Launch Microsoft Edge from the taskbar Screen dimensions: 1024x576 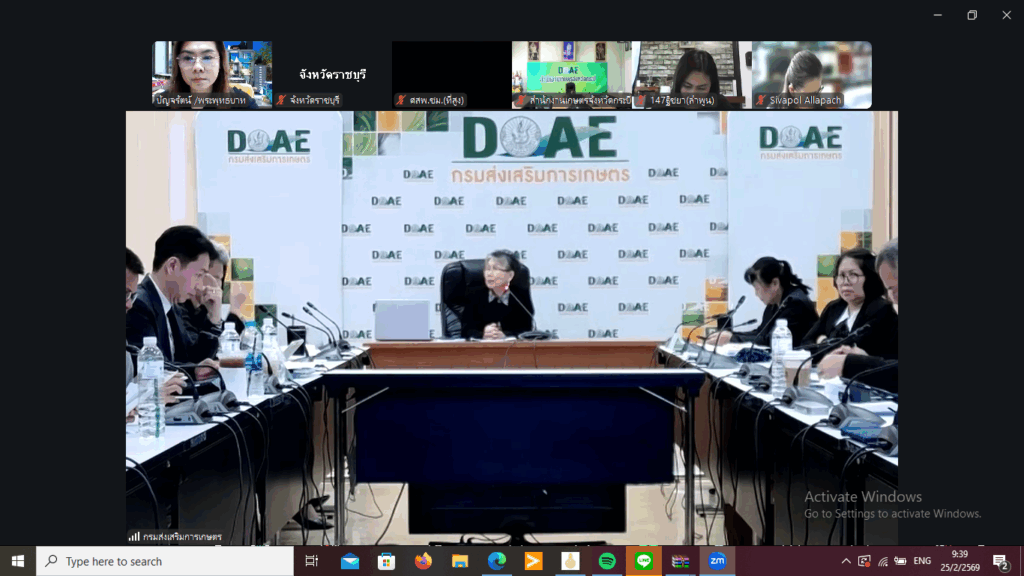tap(497, 561)
